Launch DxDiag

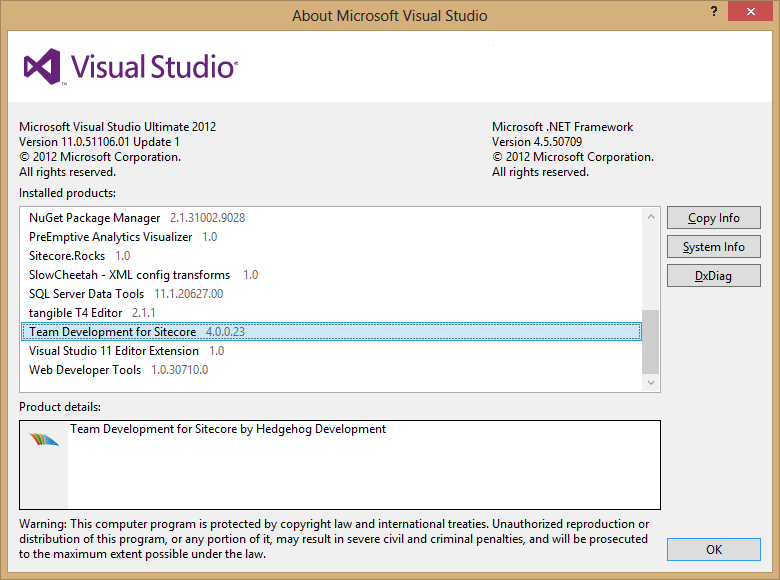point(713,276)
